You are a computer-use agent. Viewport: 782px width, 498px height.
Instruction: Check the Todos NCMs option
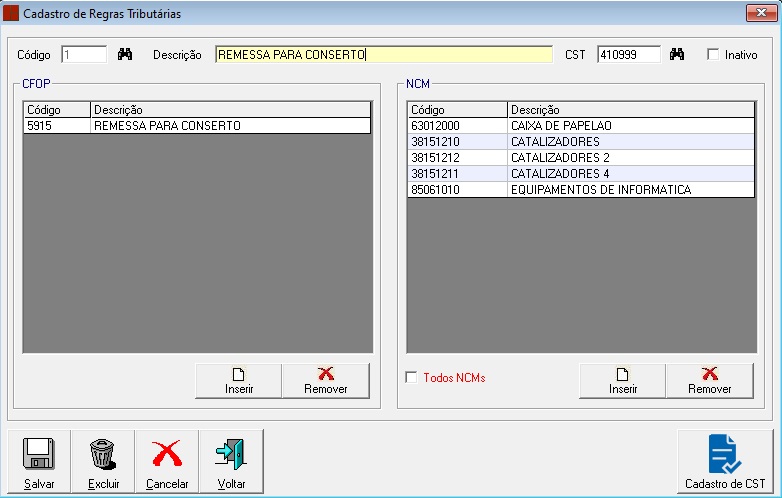(x=411, y=378)
